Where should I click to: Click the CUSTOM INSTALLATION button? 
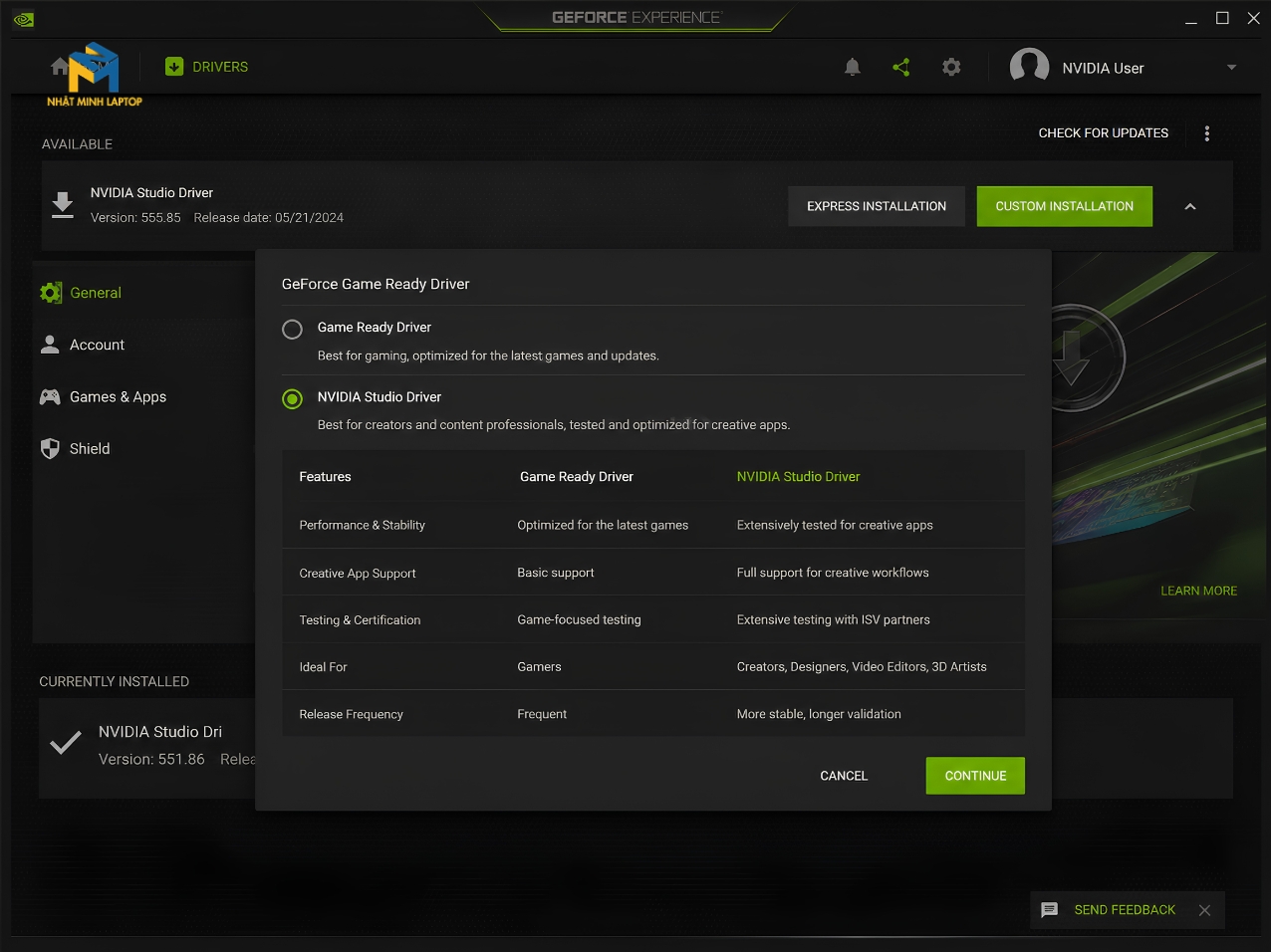click(1065, 206)
